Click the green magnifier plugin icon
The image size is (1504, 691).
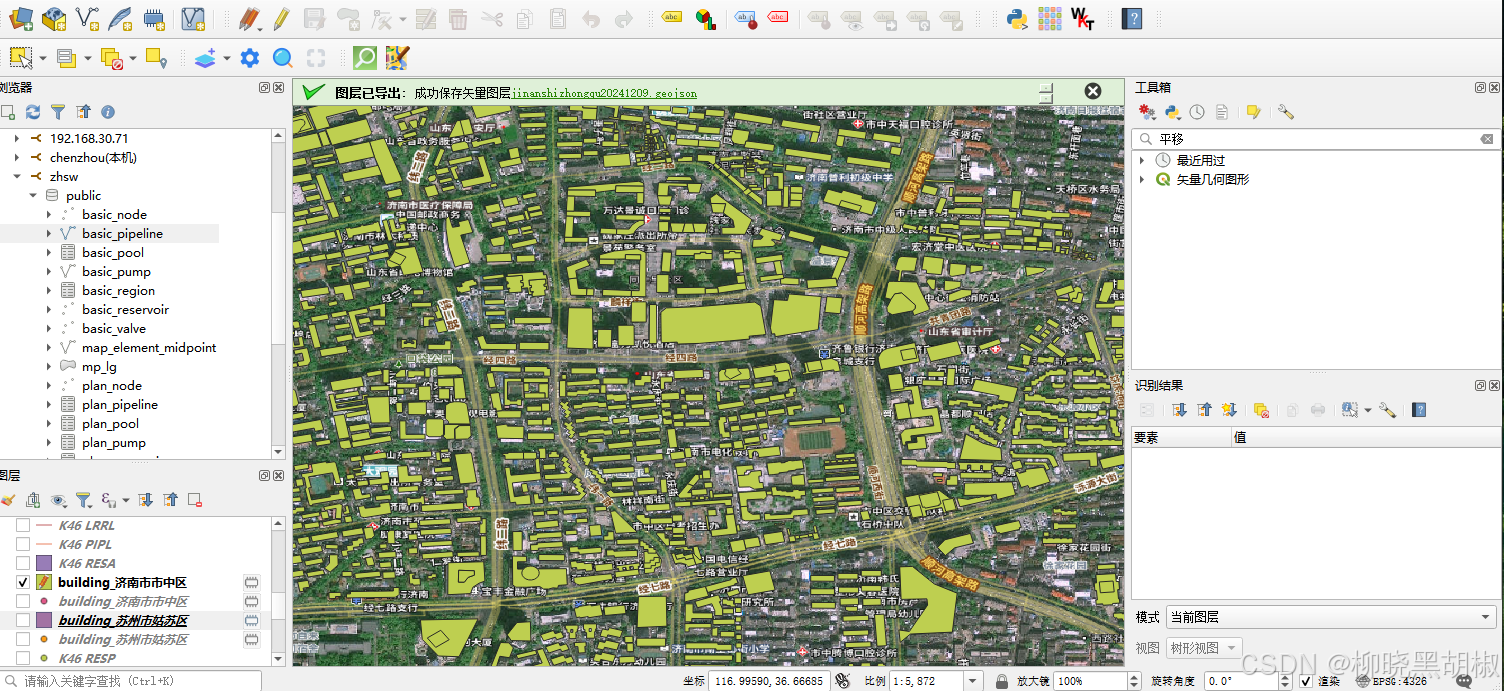click(365, 58)
